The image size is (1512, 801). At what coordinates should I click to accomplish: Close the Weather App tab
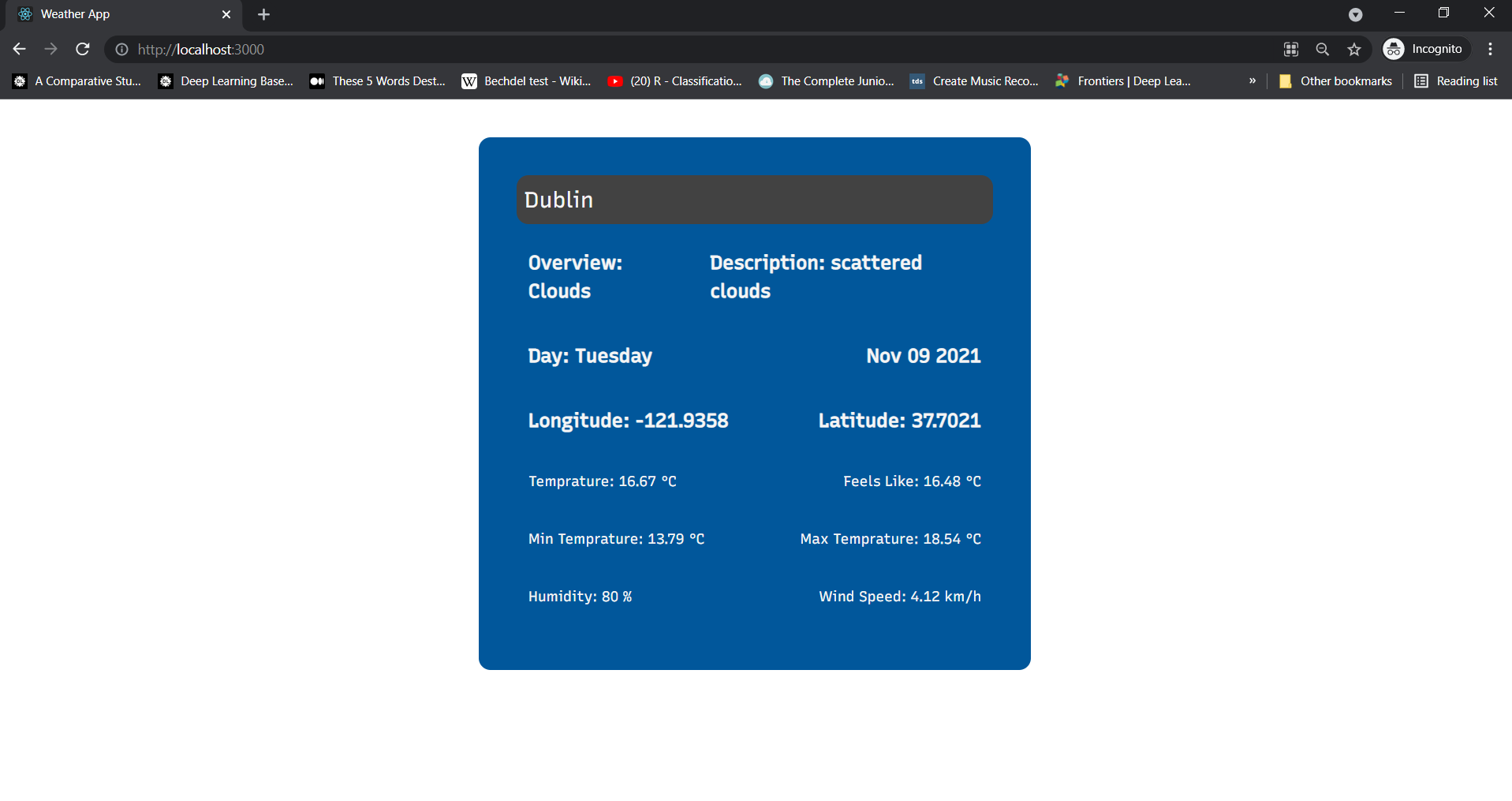pos(226,14)
